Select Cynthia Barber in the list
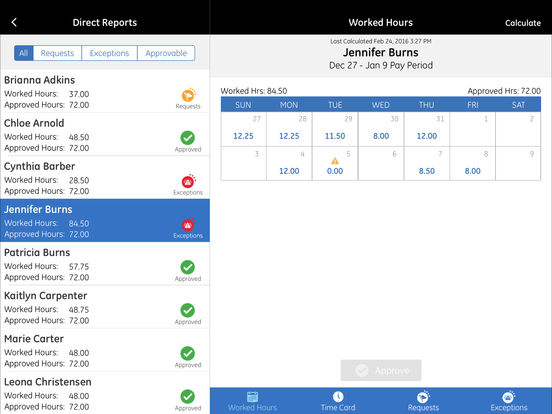The width and height of the screenshot is (552, 414). click(105, 177)
